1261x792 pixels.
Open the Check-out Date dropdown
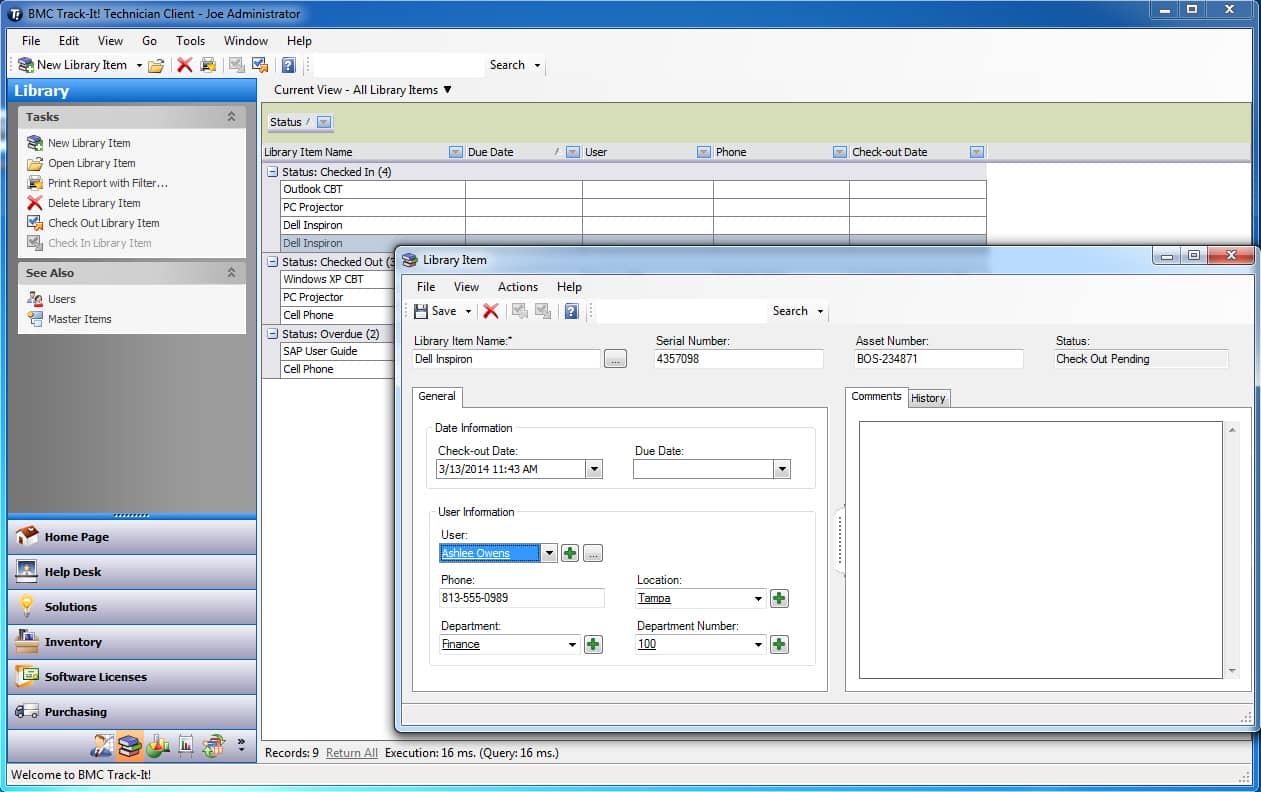594,469
